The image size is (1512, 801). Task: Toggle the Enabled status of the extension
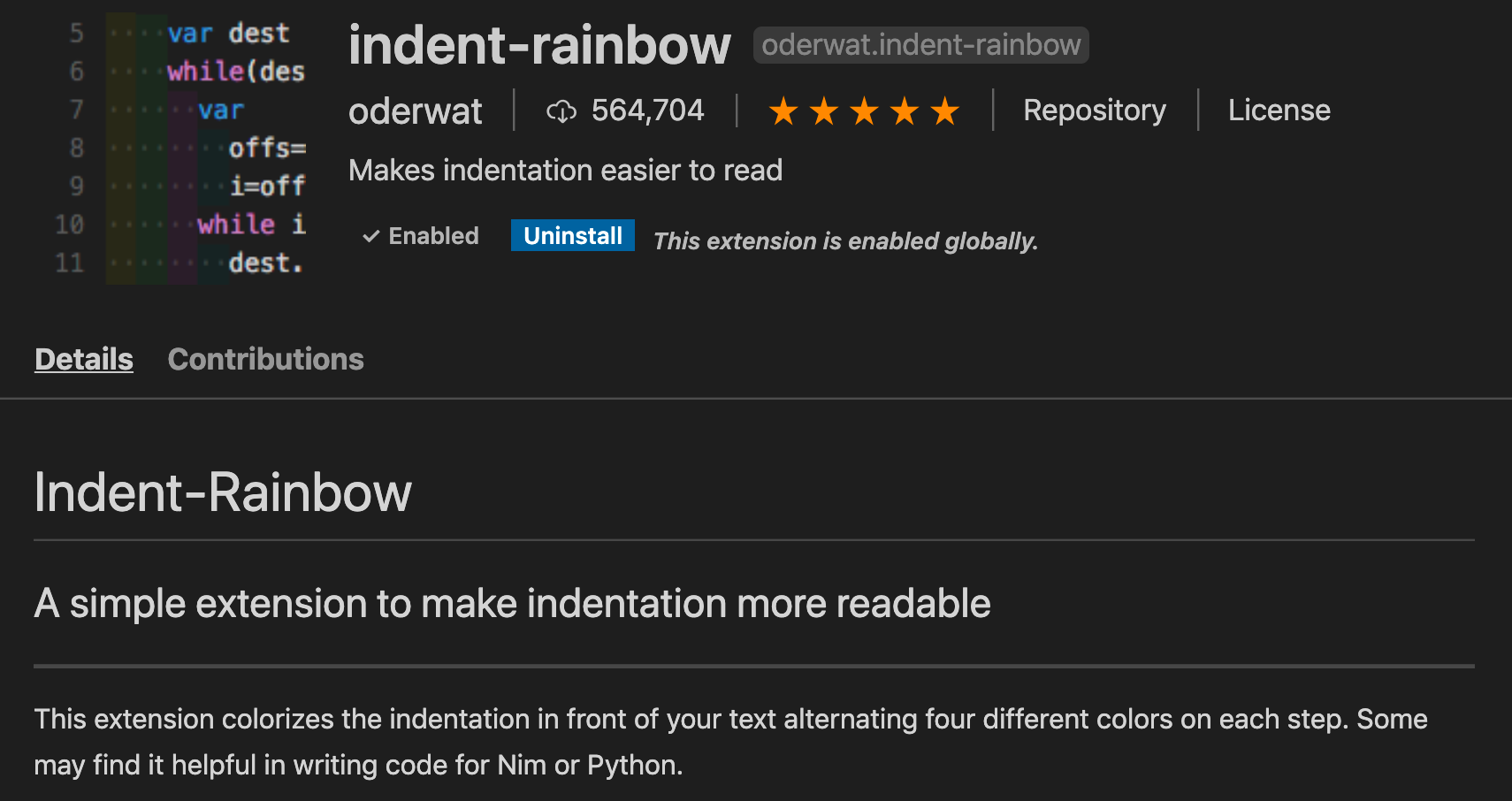[420, 235]
